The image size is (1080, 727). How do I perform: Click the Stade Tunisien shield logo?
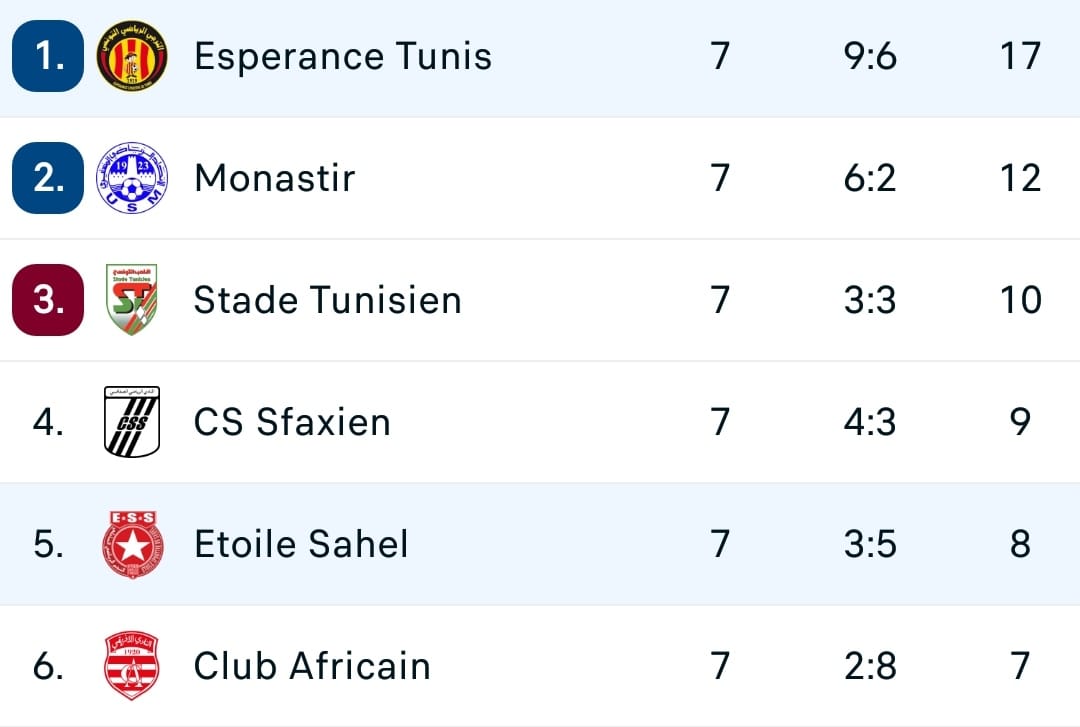(x=132, y=300)
